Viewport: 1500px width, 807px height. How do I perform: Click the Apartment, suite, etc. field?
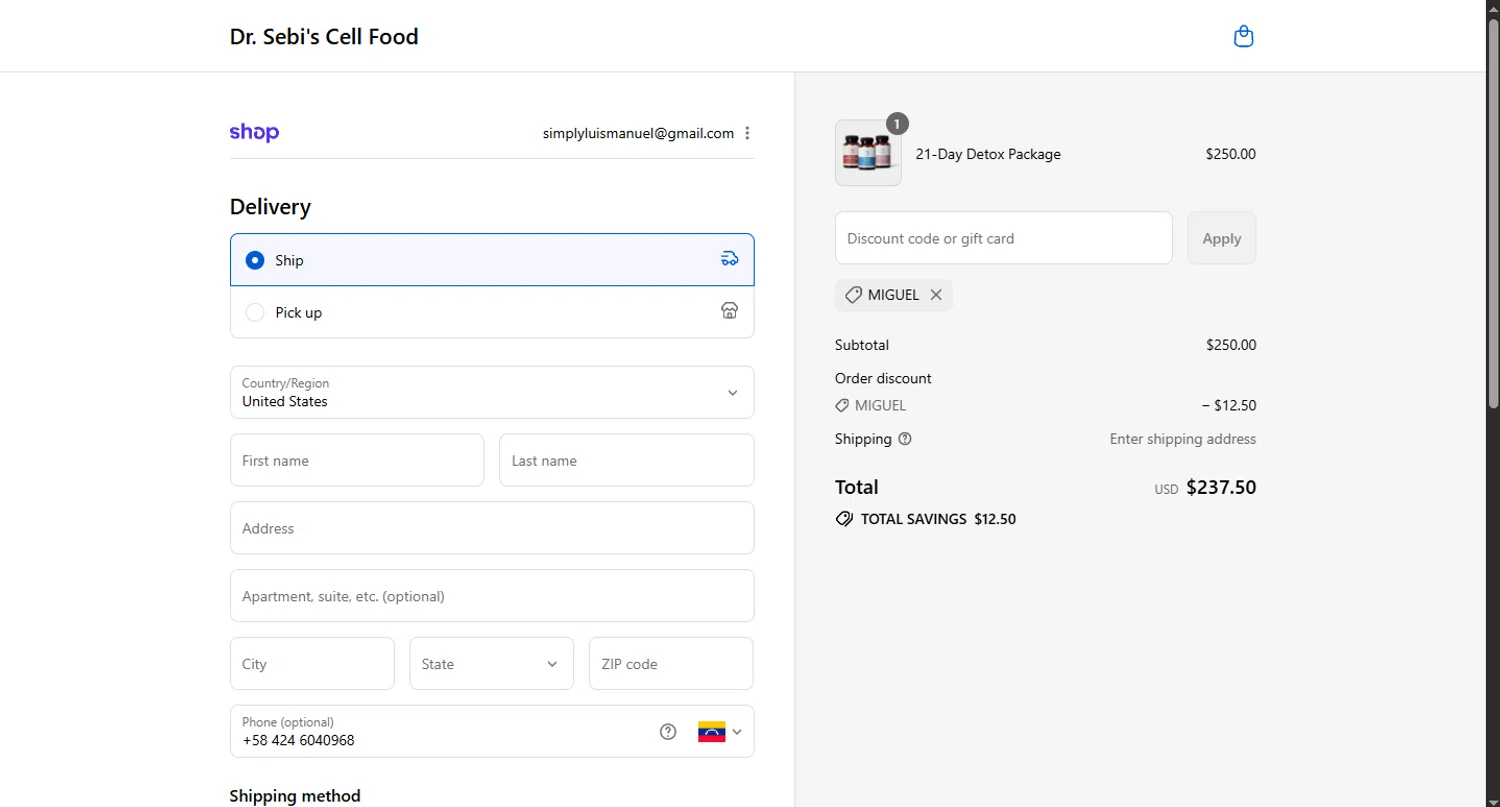pos(492,596)
